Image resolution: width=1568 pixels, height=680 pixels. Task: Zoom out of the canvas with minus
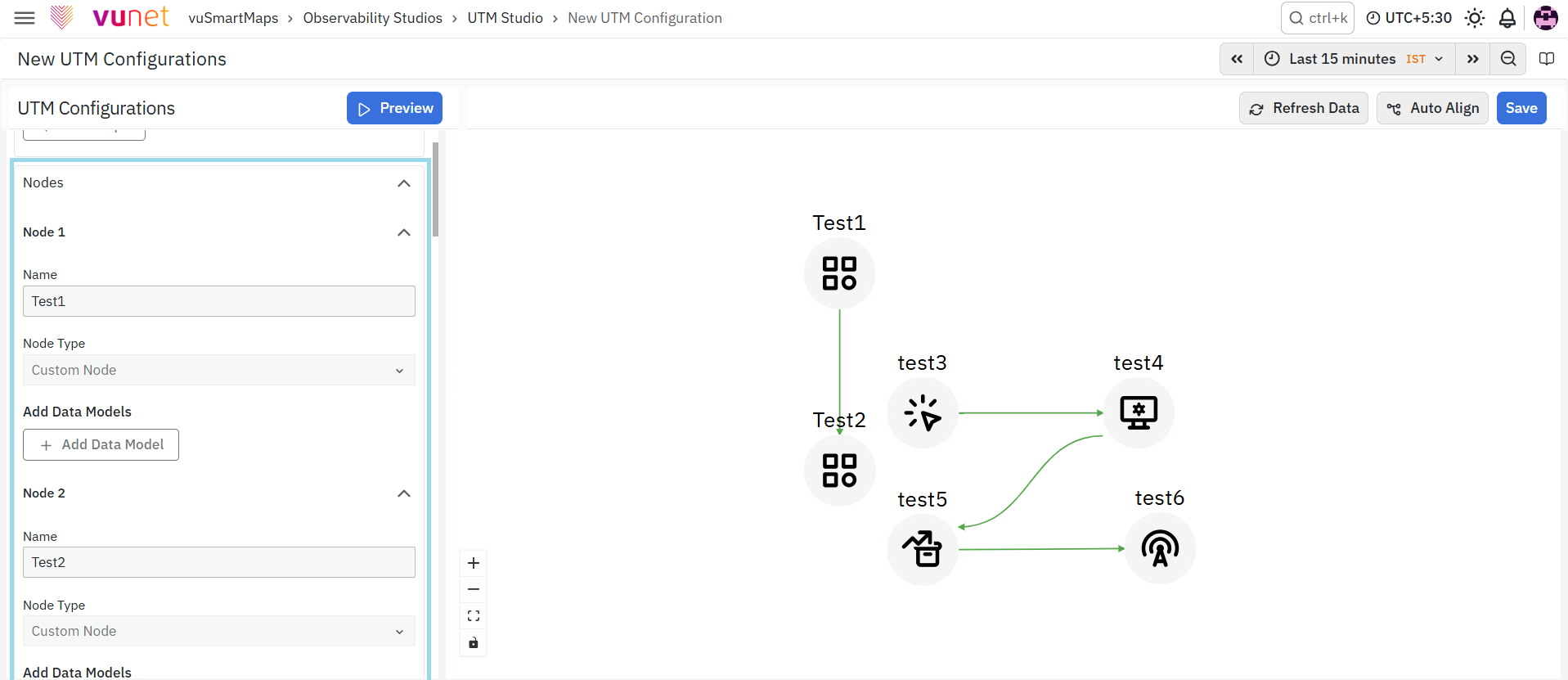click(474, 589)
